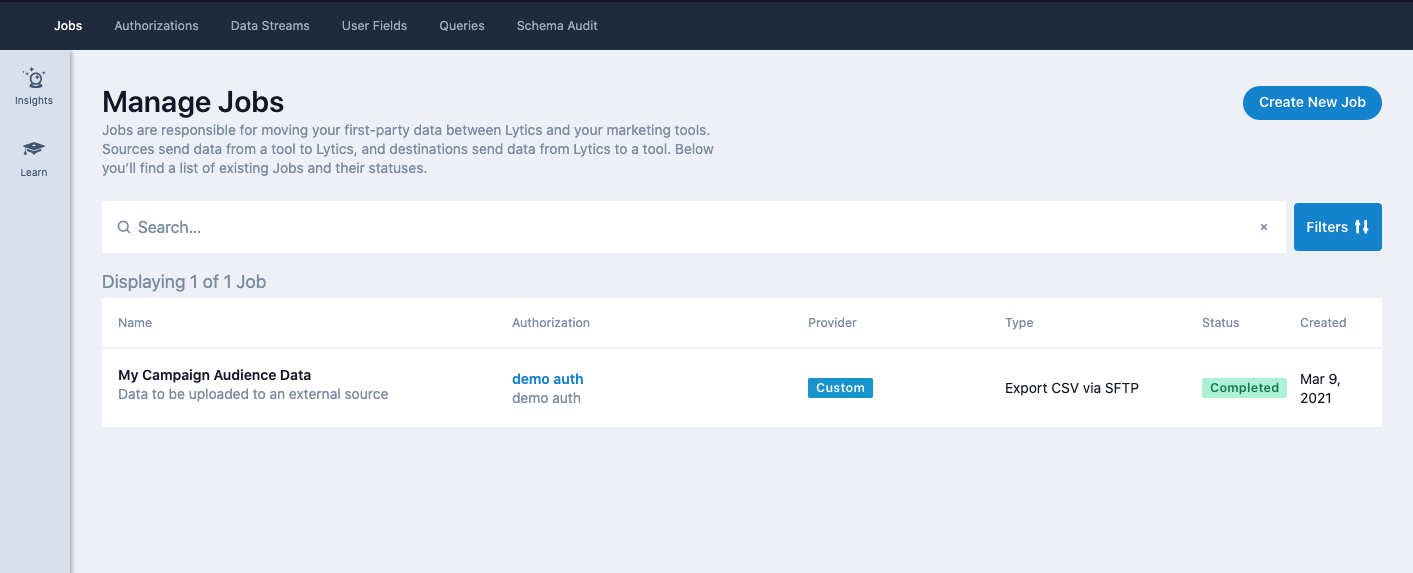Image resolution: width=1413 pixels, height=573 pixels.
Task: Click the Completed status badge
Action: 1244,388
